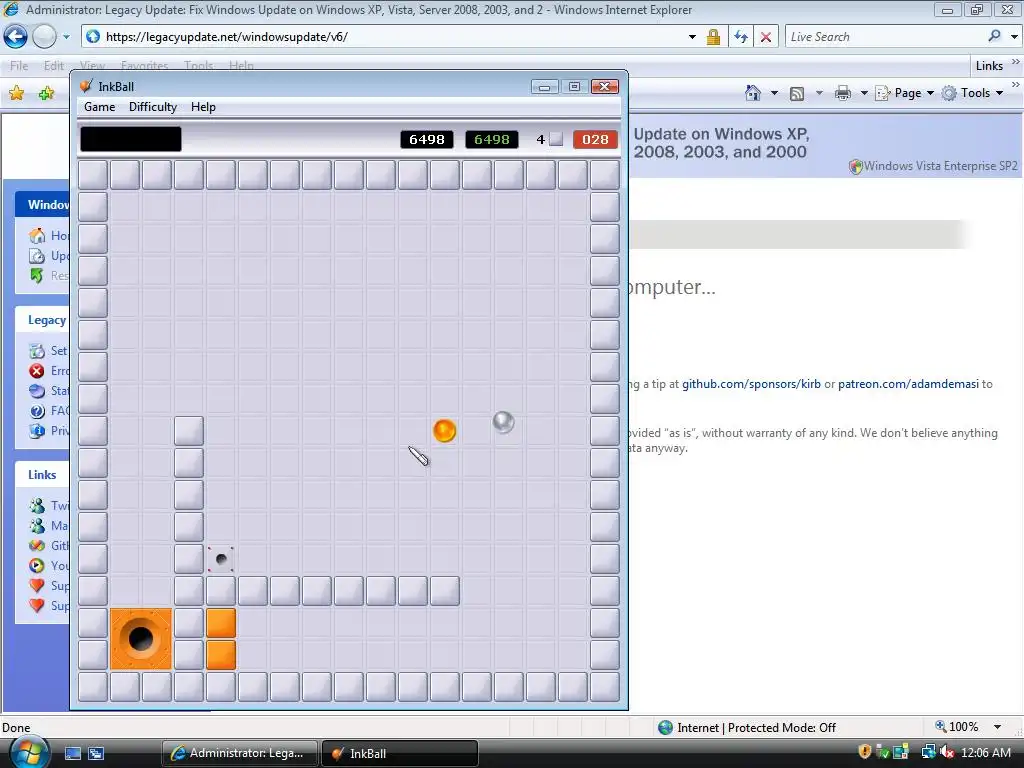
Task: Open the patreon.com/adamdemasi link
Action: coord(908,384)
